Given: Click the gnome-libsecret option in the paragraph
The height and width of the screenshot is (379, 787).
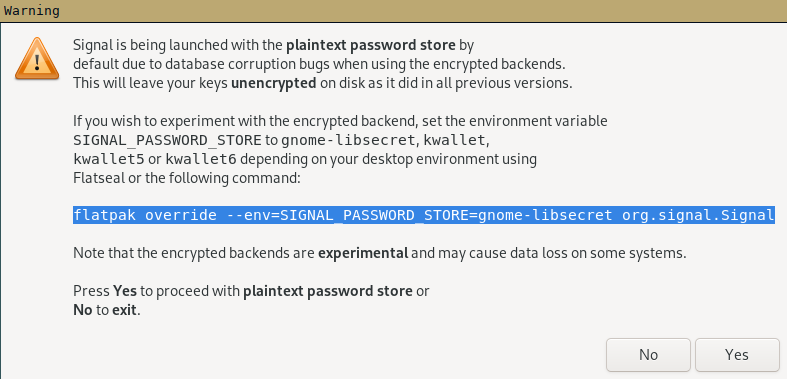Looking at the screenshot, I should click(x=346, y=140).
